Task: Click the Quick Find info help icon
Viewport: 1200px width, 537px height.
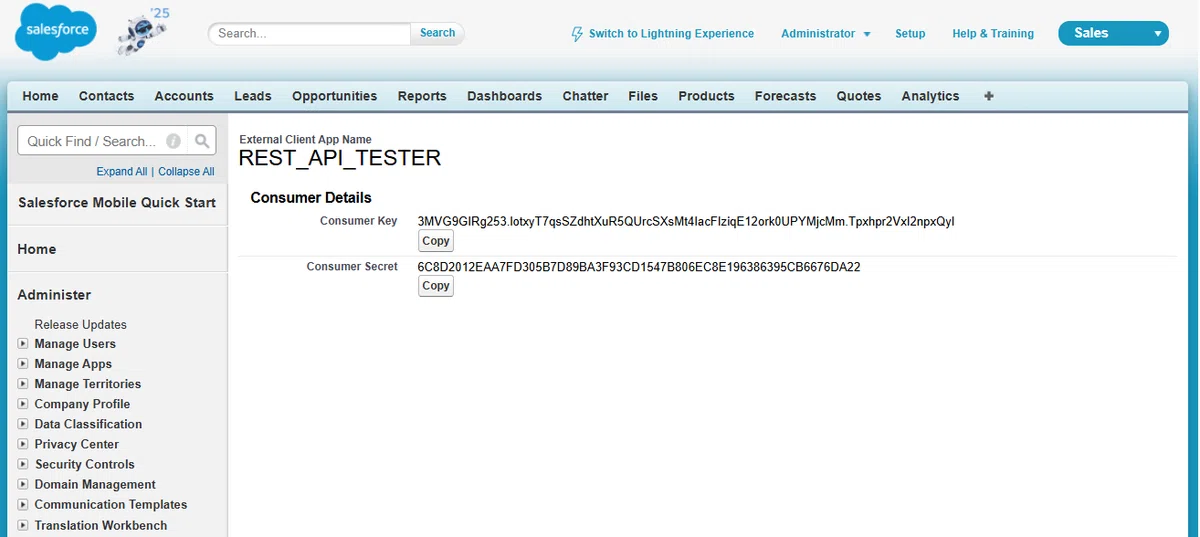Action: pyautogui.click(x=174, y=141)
